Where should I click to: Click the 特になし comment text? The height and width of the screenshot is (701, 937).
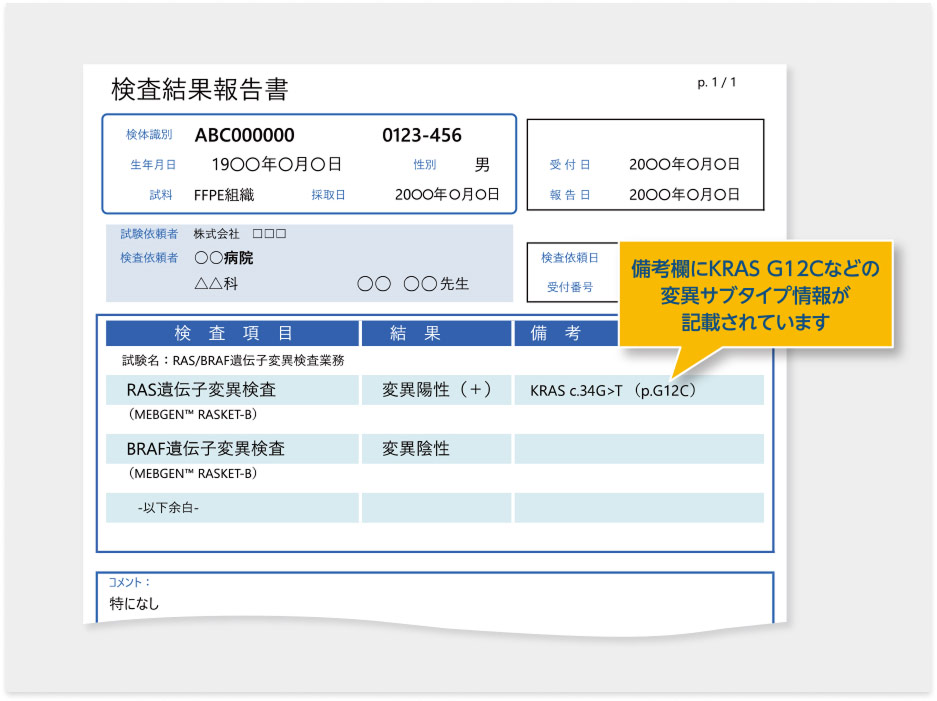(x=134, y=603)
